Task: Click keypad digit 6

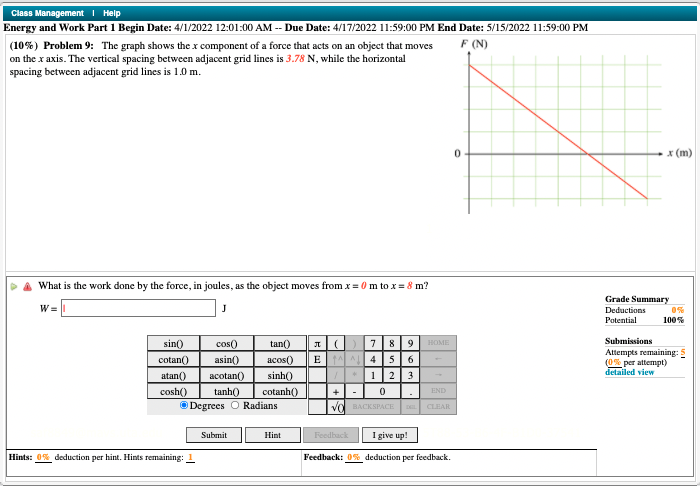Action: coord(410,359)
